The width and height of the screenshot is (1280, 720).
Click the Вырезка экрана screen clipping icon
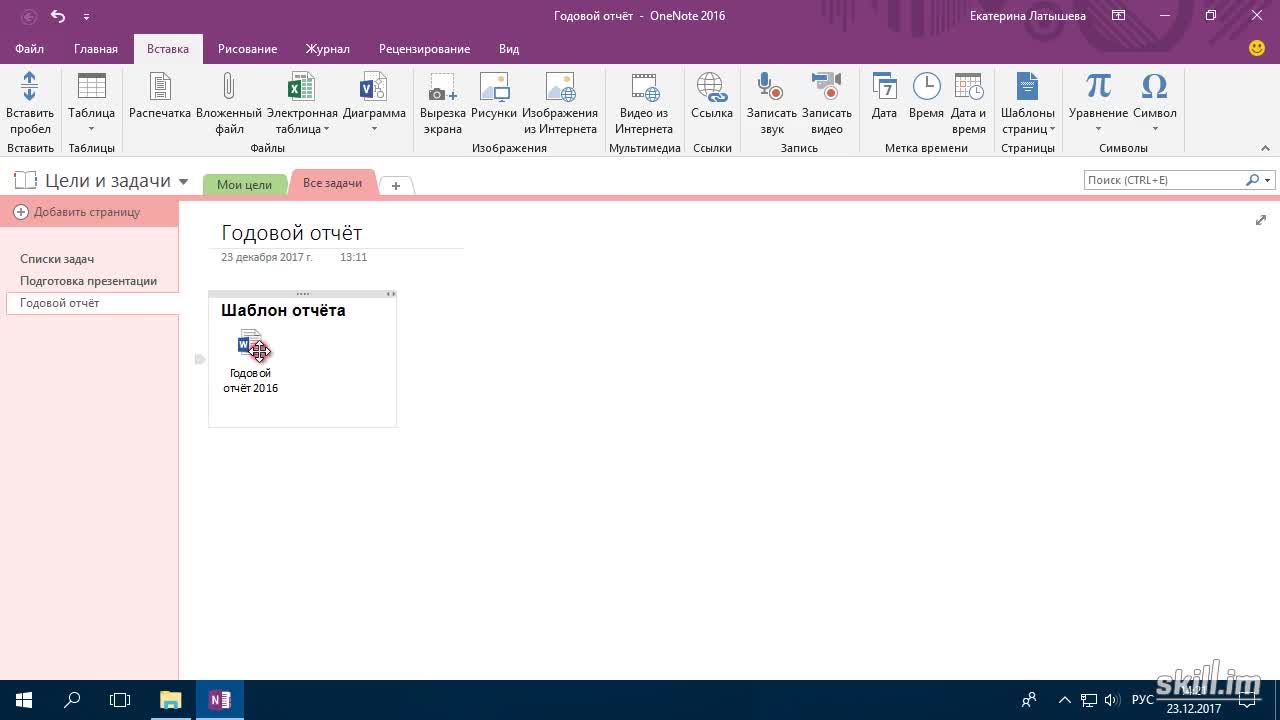(442, 87)
